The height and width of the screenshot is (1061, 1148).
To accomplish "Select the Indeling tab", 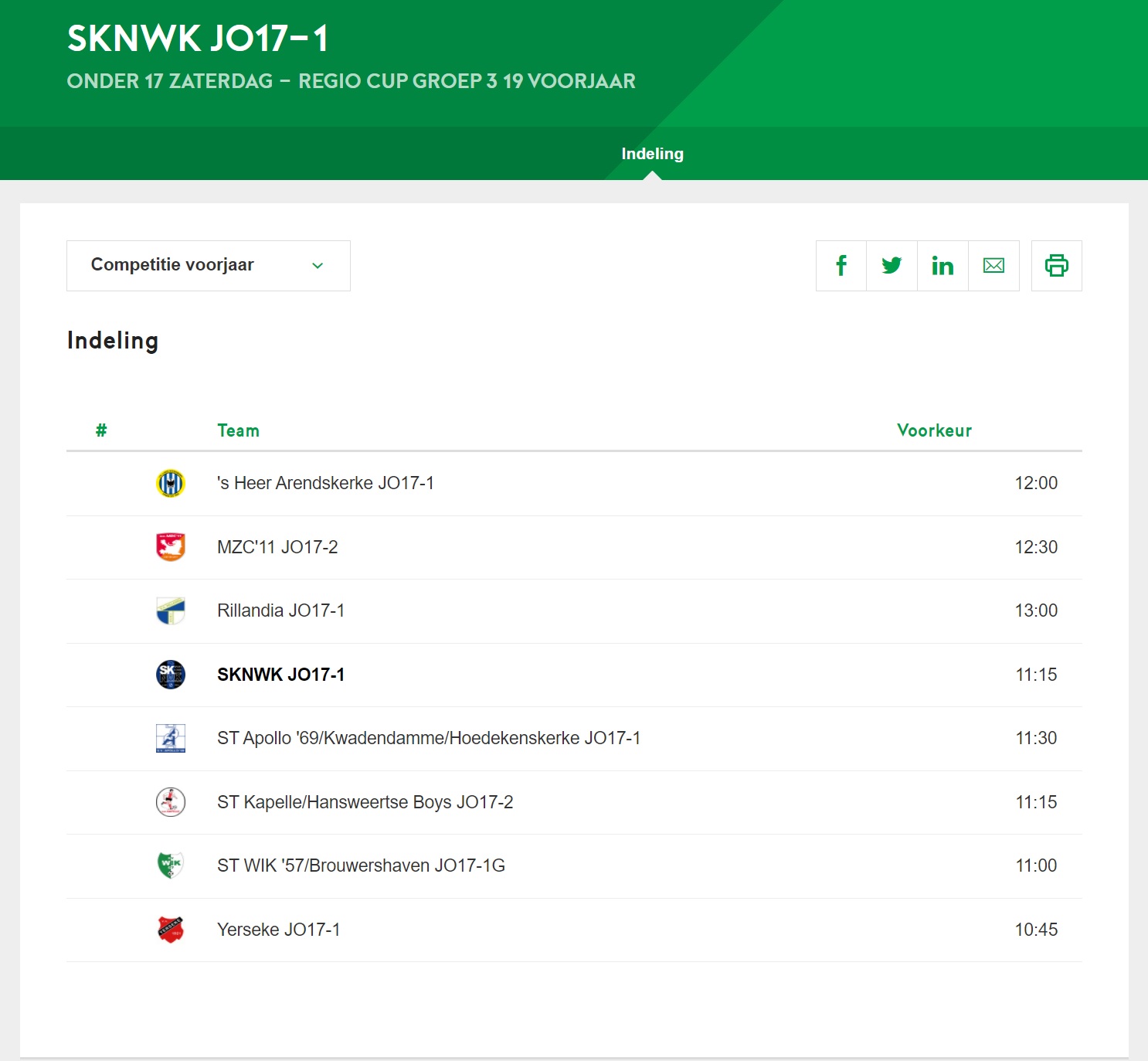I will point(652,154).
